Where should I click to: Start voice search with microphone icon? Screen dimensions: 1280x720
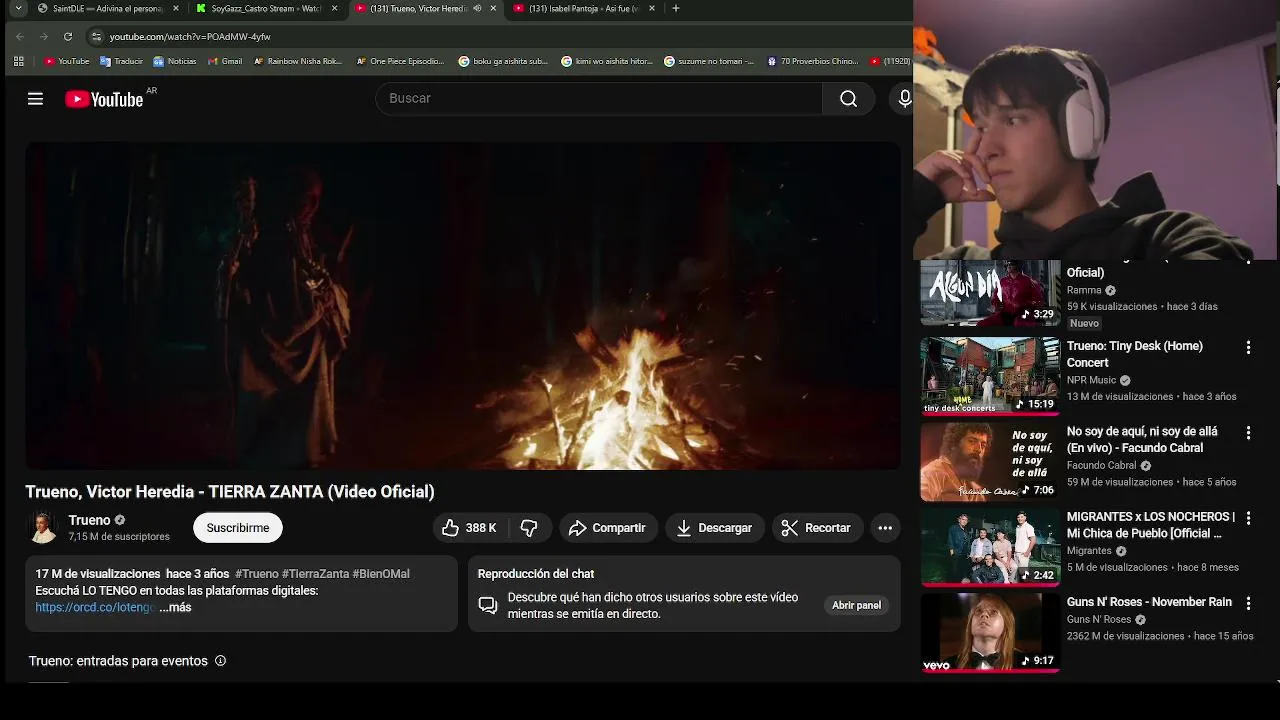[x=904, y=98]
